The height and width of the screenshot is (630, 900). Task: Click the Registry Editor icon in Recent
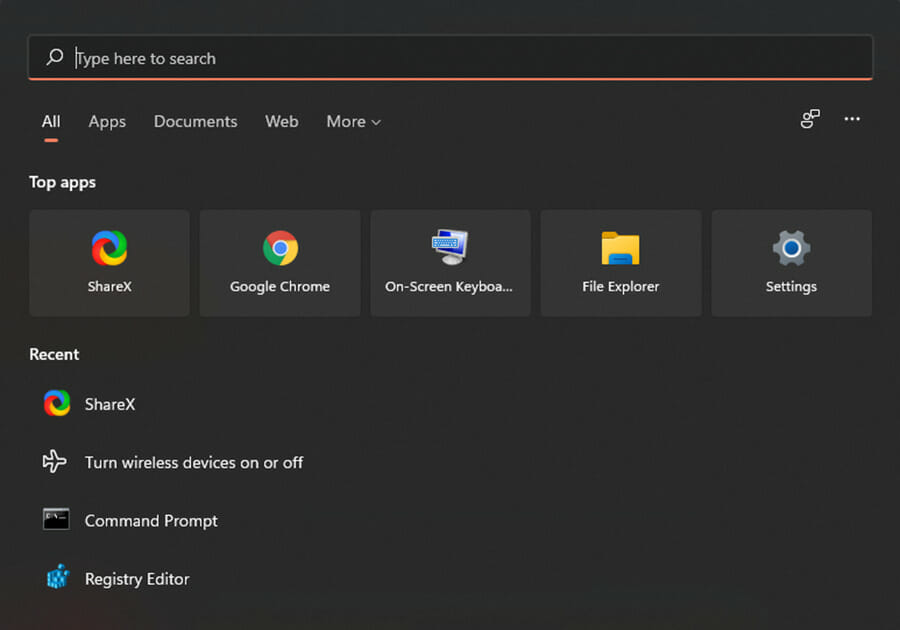[57, 578]
